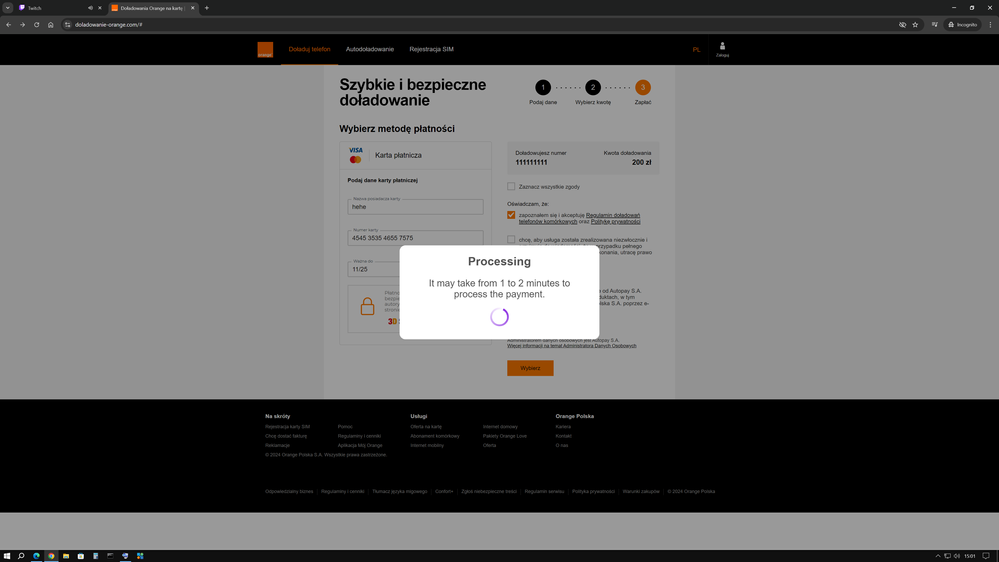The width and height of the screenshot is (999, 562).
Task: Open the Internet domowy footer link
Action: 500,427
